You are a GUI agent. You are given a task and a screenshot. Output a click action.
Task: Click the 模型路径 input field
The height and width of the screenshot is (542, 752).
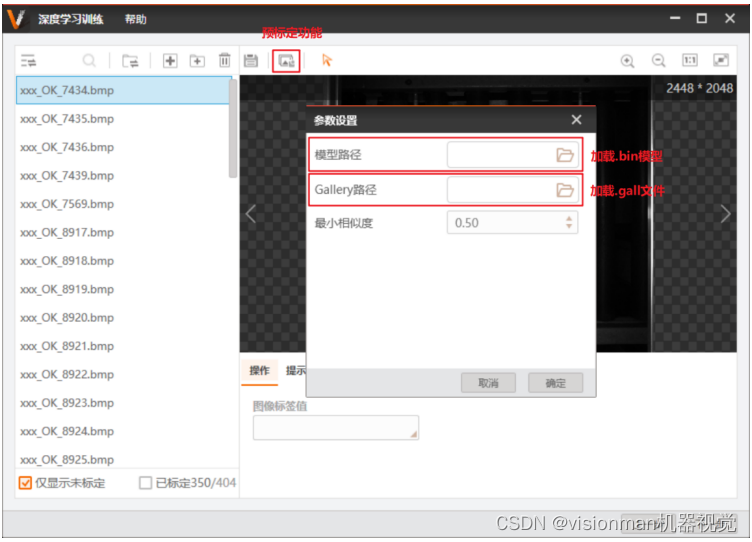512,154
